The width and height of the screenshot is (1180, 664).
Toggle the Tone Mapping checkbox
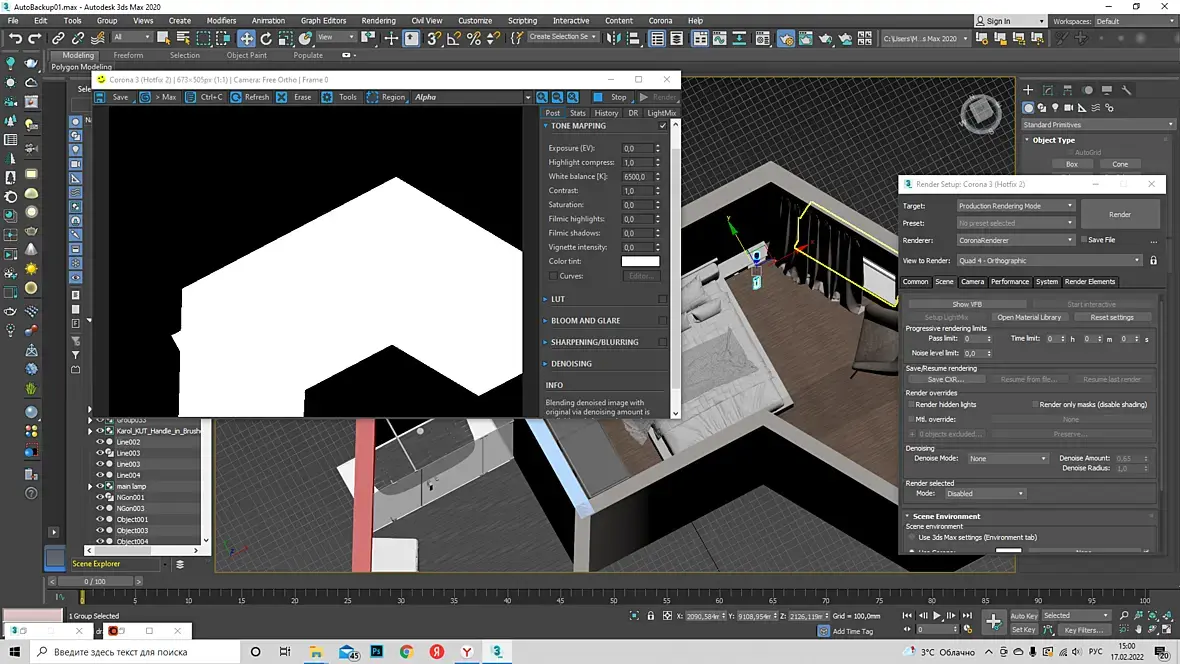click(x=662, y=126)
